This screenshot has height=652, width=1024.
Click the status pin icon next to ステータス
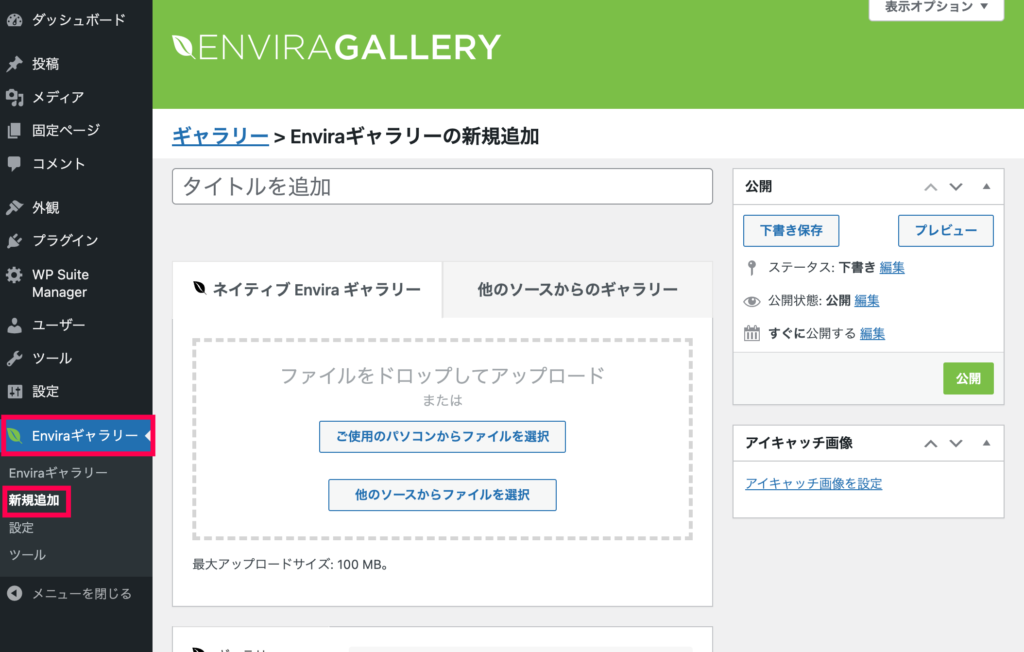pos(752,267)
